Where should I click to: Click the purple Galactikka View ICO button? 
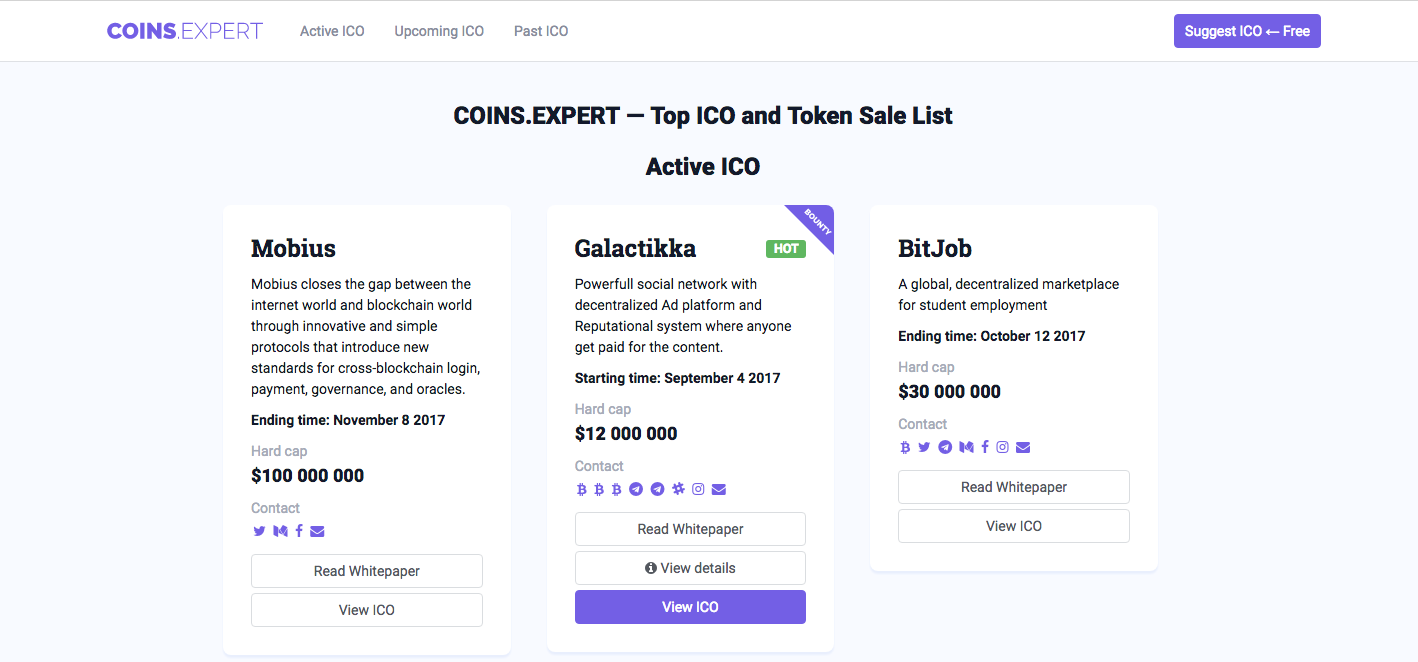pyautogui.click(x=690, y=607)
